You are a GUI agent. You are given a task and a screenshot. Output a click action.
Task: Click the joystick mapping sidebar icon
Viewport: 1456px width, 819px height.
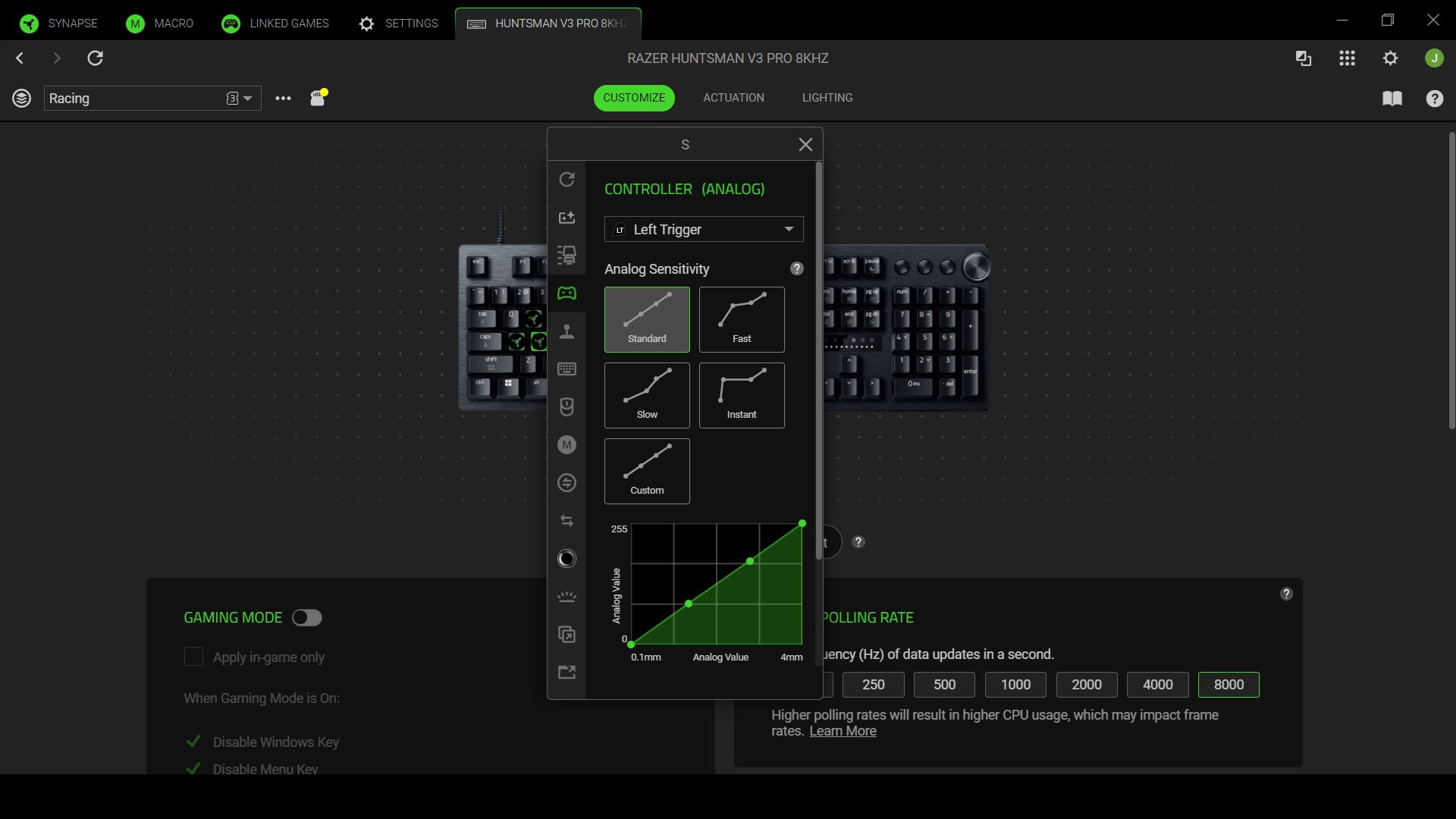click(567, 331)
